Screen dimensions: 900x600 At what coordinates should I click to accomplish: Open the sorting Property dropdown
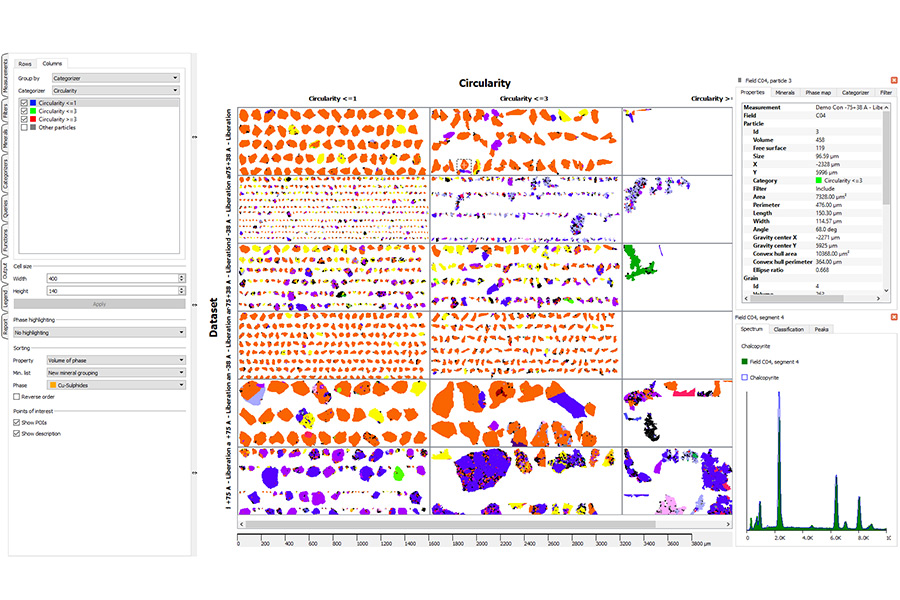(x=115, y=359)
